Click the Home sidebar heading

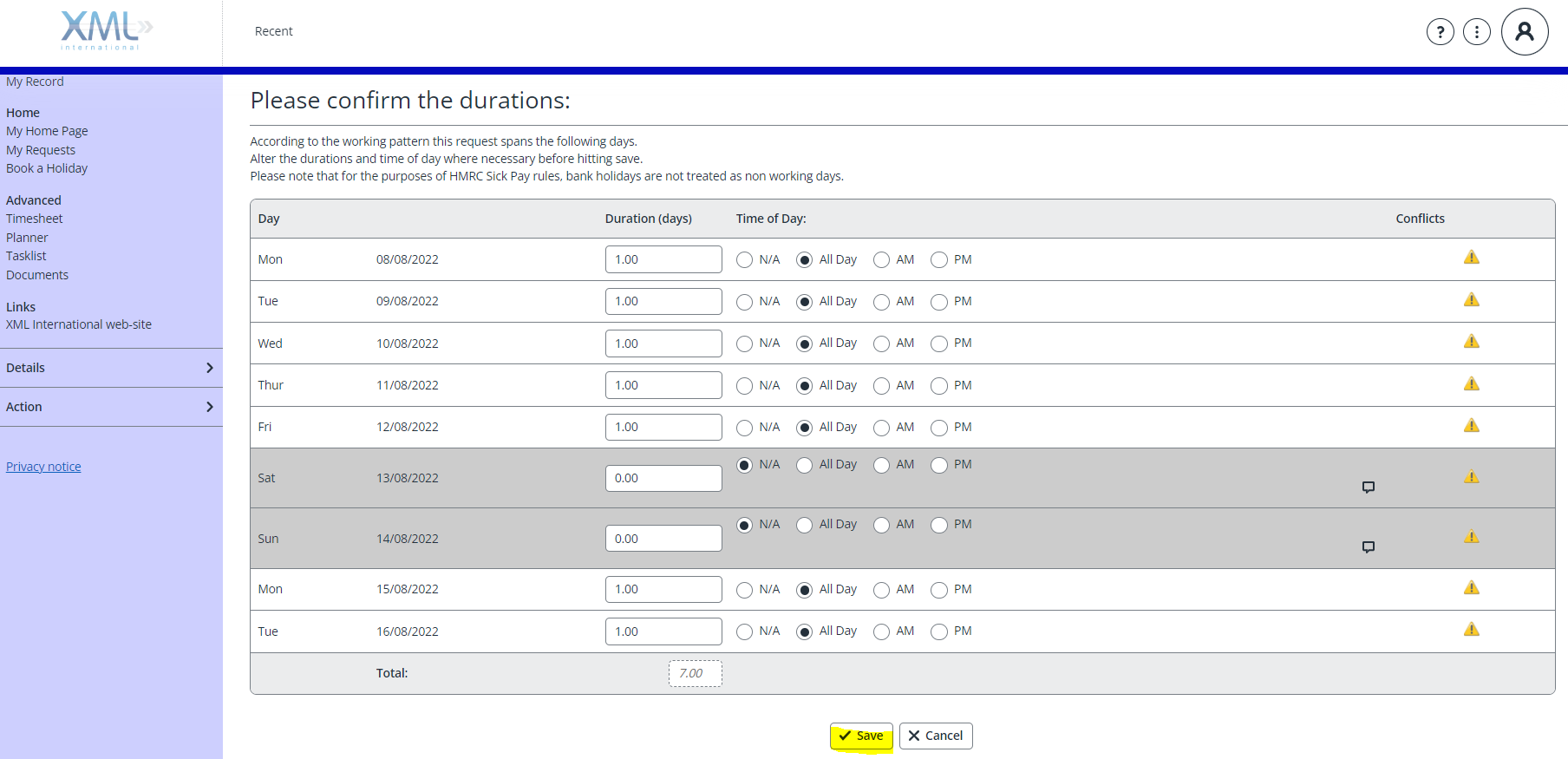pos(23,113)
